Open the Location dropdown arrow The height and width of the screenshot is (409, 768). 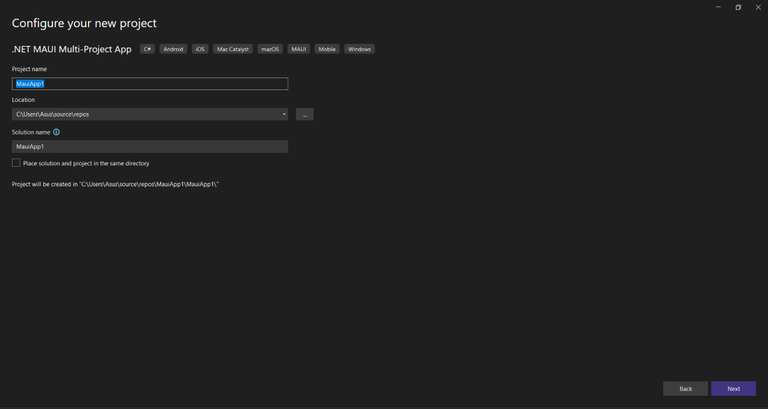point(284,114)
